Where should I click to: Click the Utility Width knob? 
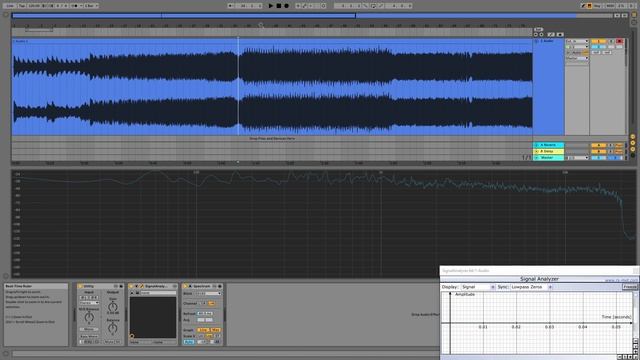pyautogui.click(x=89, y=317)
